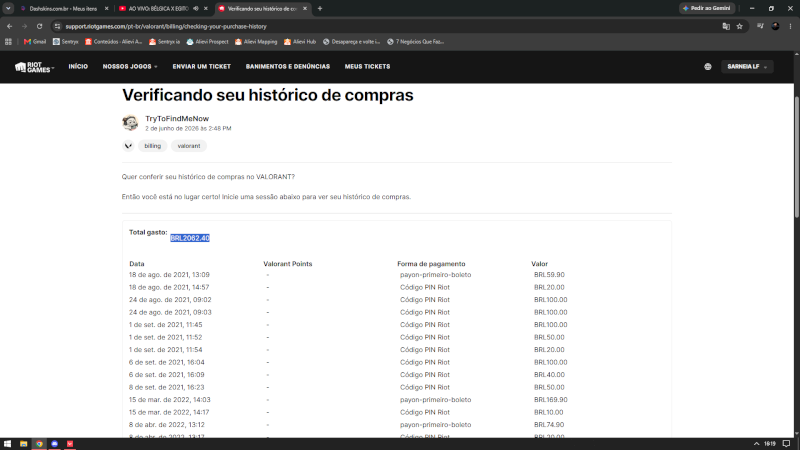The image size is (800, 450).
Task: Click the TryToFindMeNow author name
Action: [x=177, y=118]
